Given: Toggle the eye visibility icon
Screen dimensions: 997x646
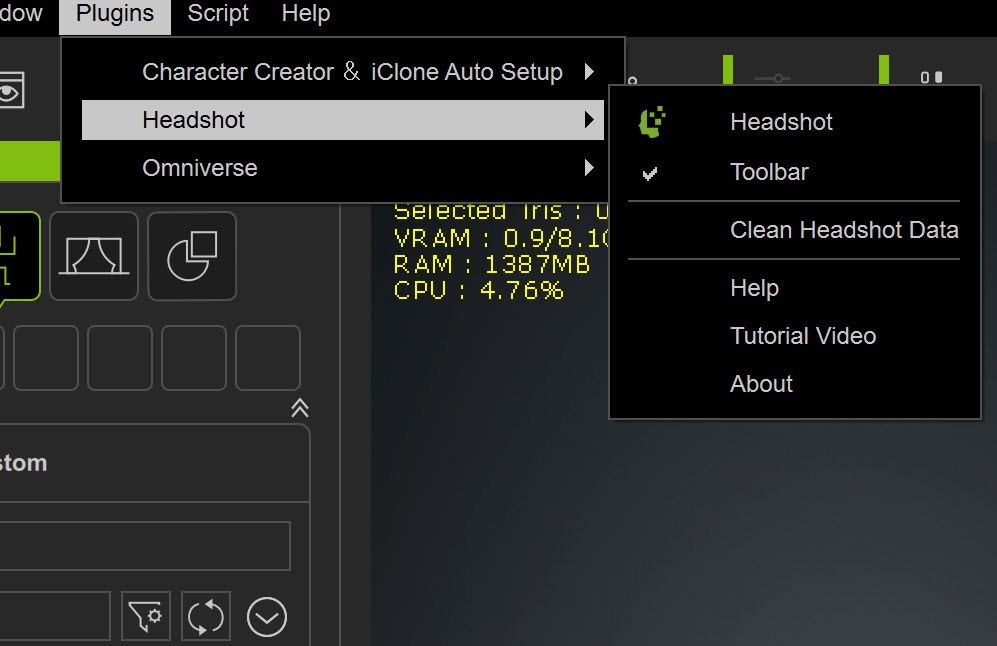Looking at the screenshot, I should pos(11,90).
